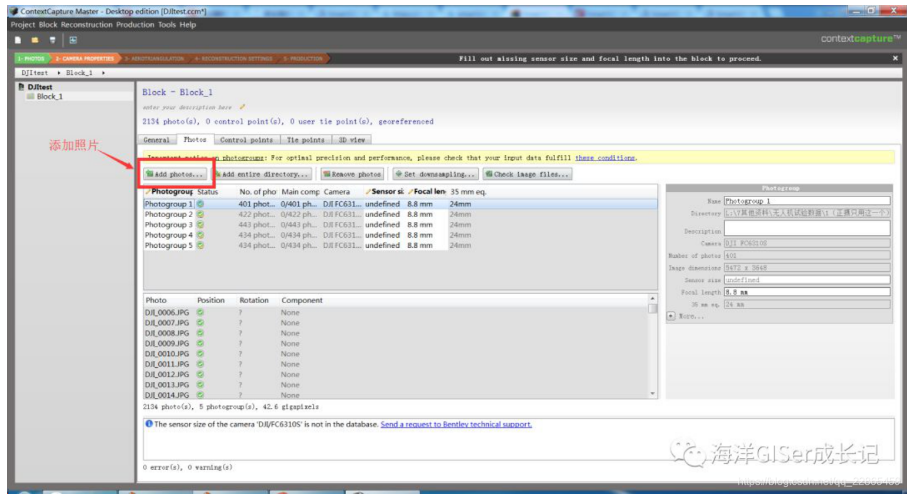Screen dimensions: 922x501
Task: Click the position icon of DJI_0009.JPG
Action: tap(201, 343)
